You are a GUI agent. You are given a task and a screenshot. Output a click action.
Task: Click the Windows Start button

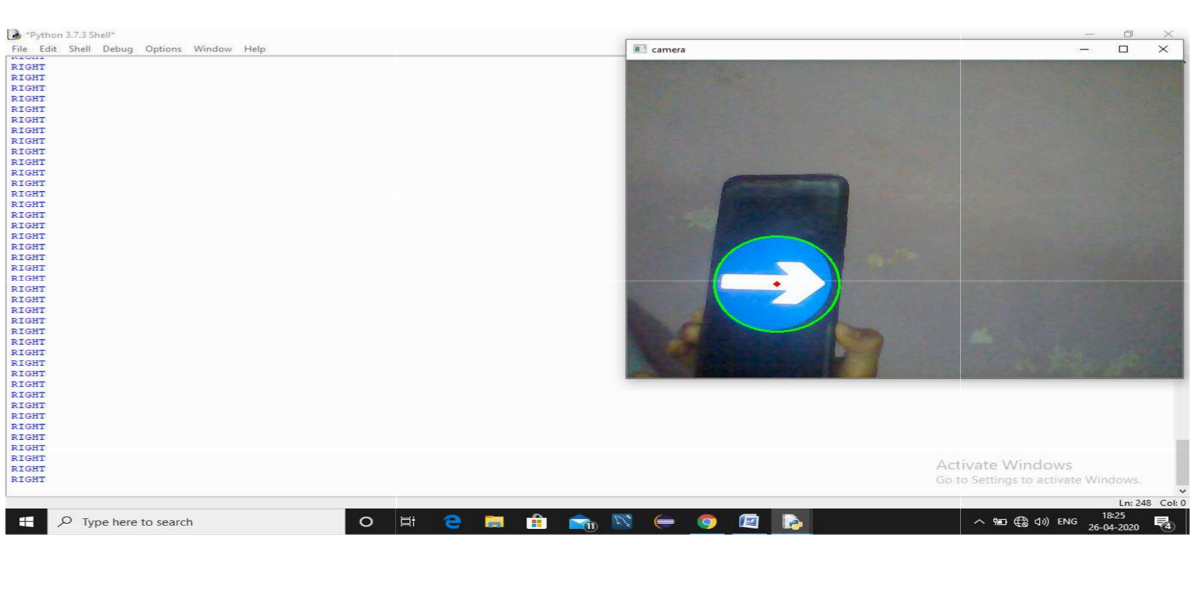coord(26,522)
